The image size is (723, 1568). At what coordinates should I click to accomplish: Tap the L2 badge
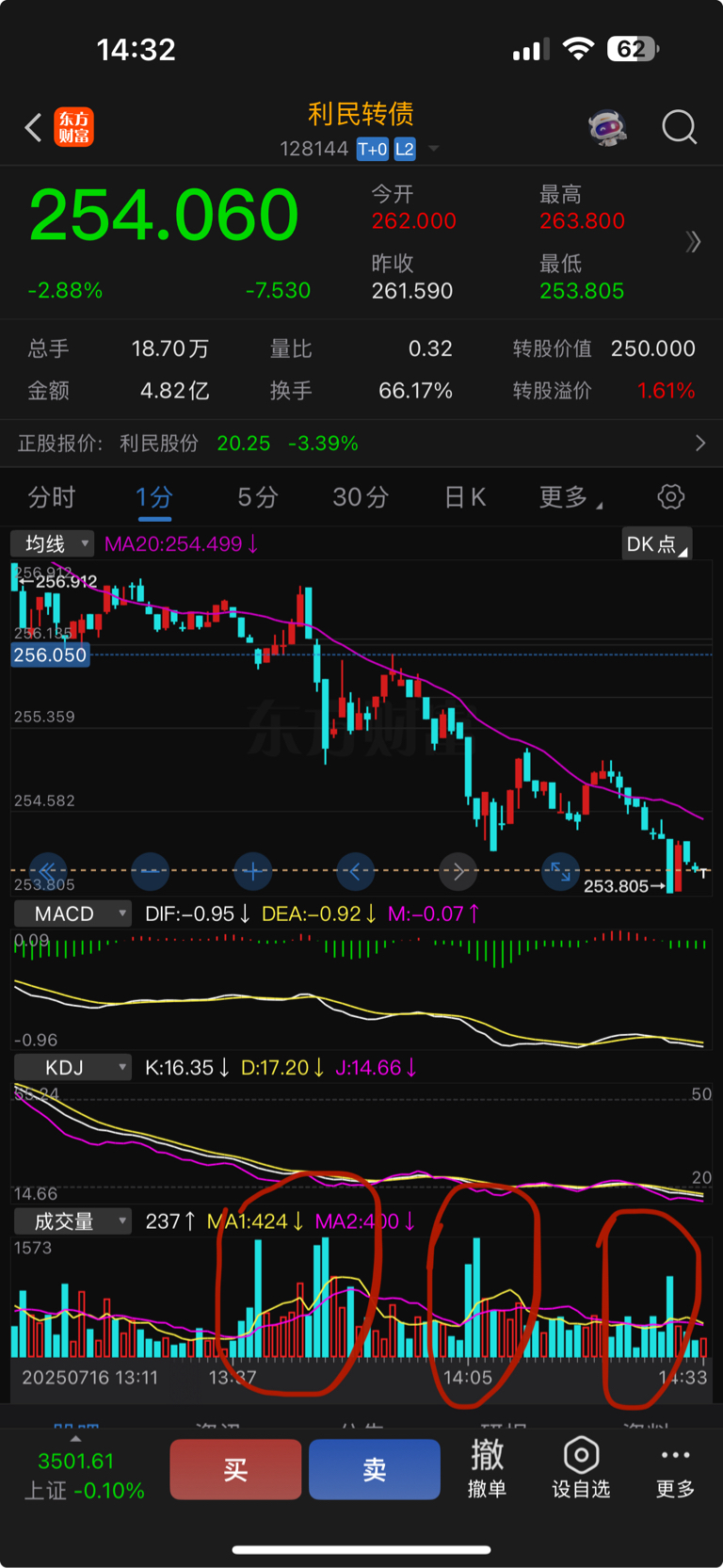(x=405, y=149)
